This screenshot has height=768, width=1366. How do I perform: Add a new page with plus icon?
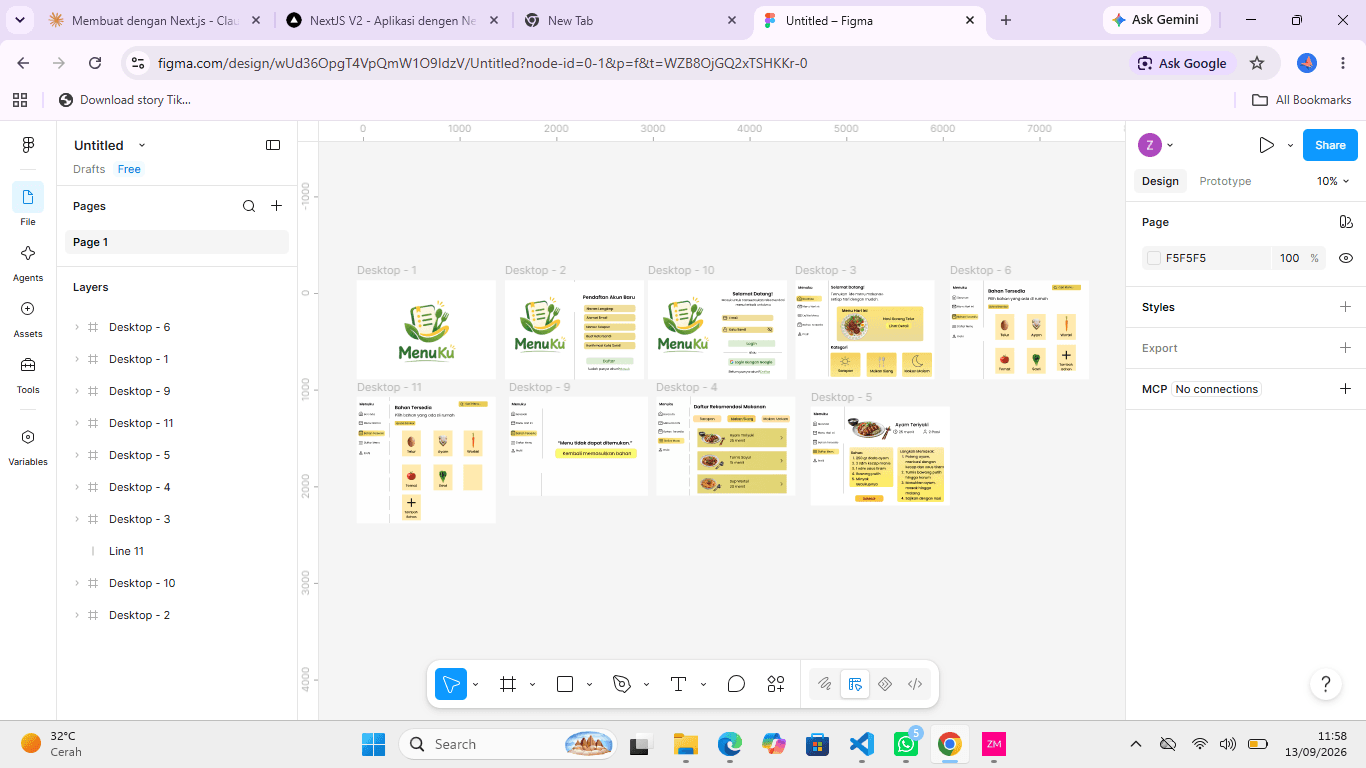coord(277,206)
